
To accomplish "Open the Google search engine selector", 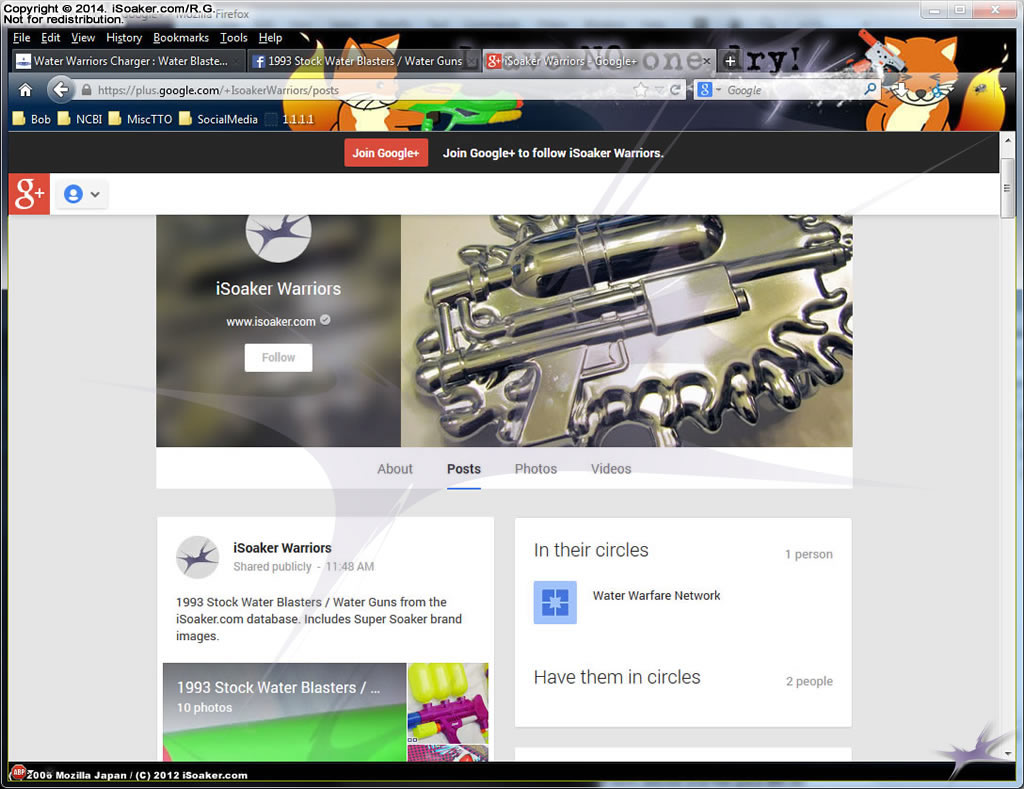I will 709,89.
